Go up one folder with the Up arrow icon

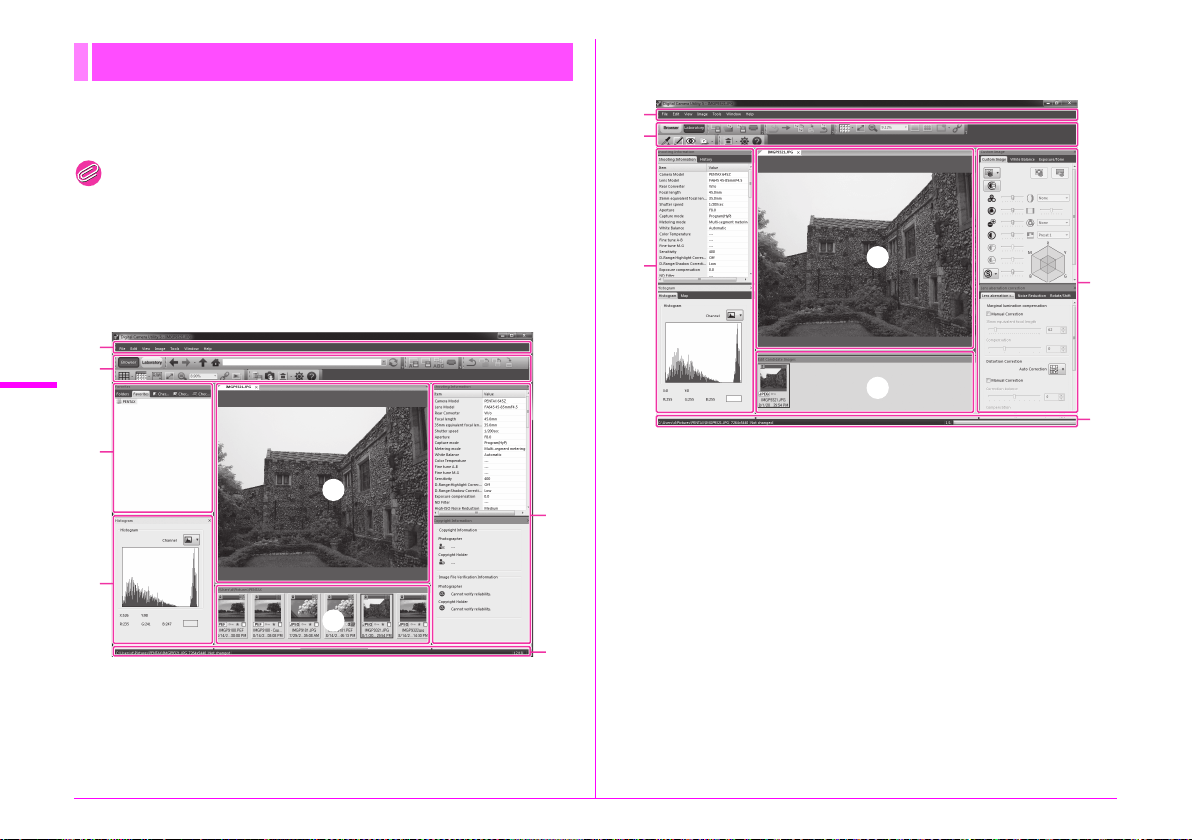click(x=203, y=363)
